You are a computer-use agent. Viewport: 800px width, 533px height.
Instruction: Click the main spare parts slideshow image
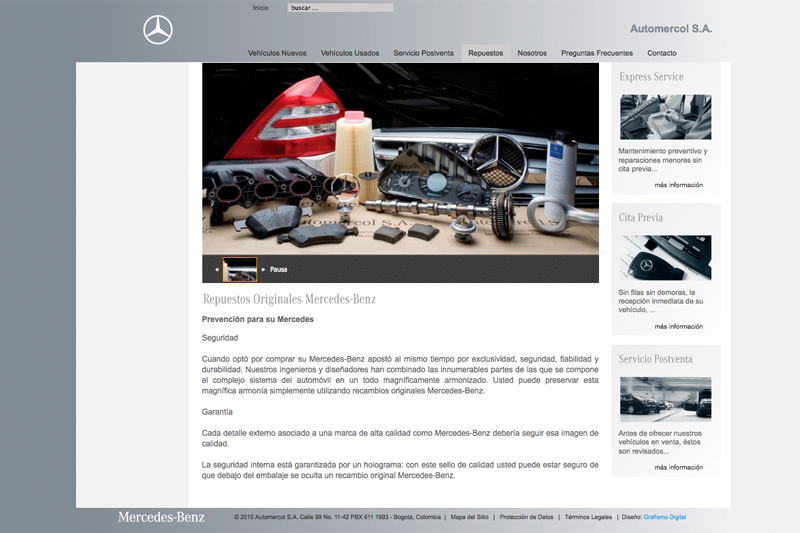click(x=401, y=159)
